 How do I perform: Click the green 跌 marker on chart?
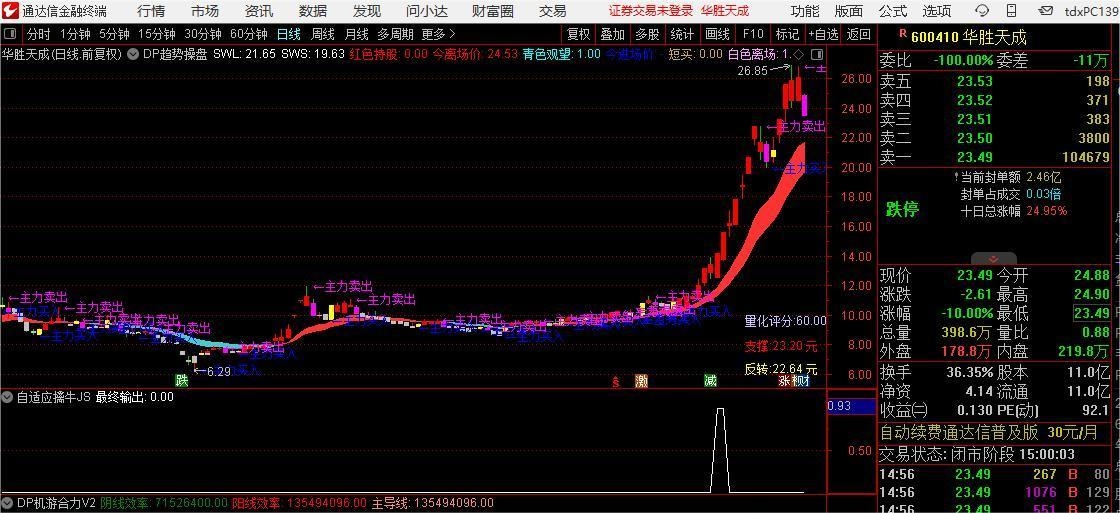tap(182, 380)
